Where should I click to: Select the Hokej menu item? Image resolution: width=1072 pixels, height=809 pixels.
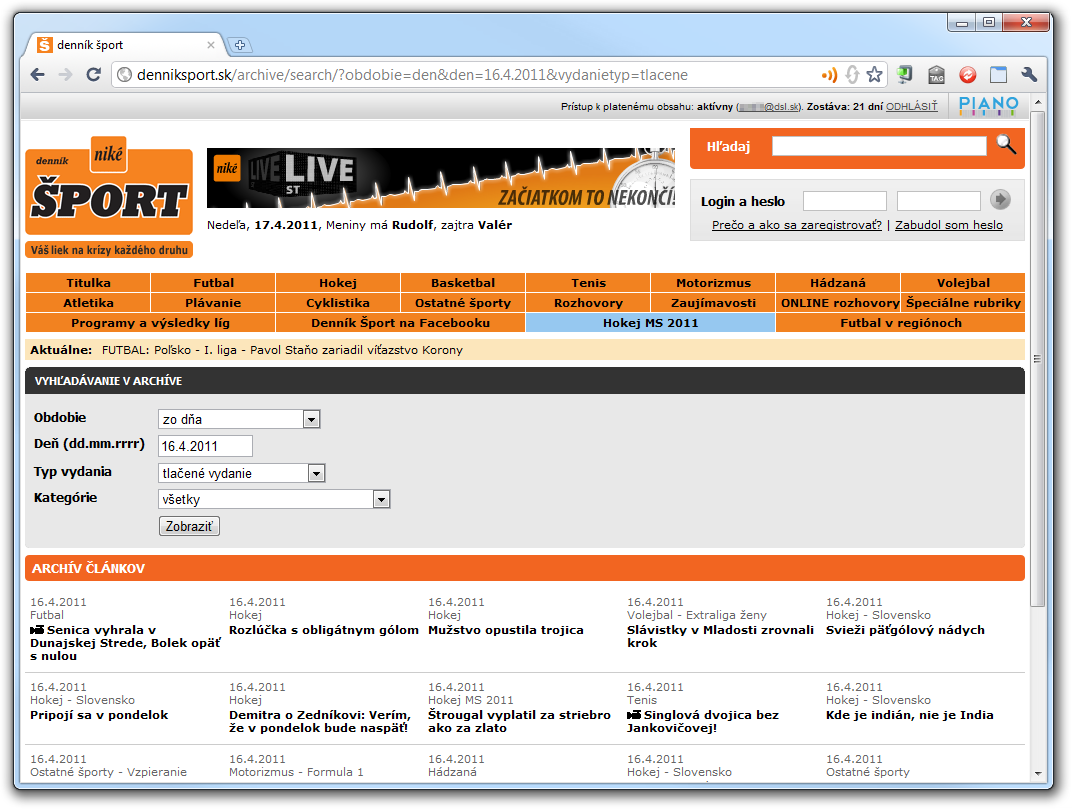pyautogui.click(x=338, y=283)
